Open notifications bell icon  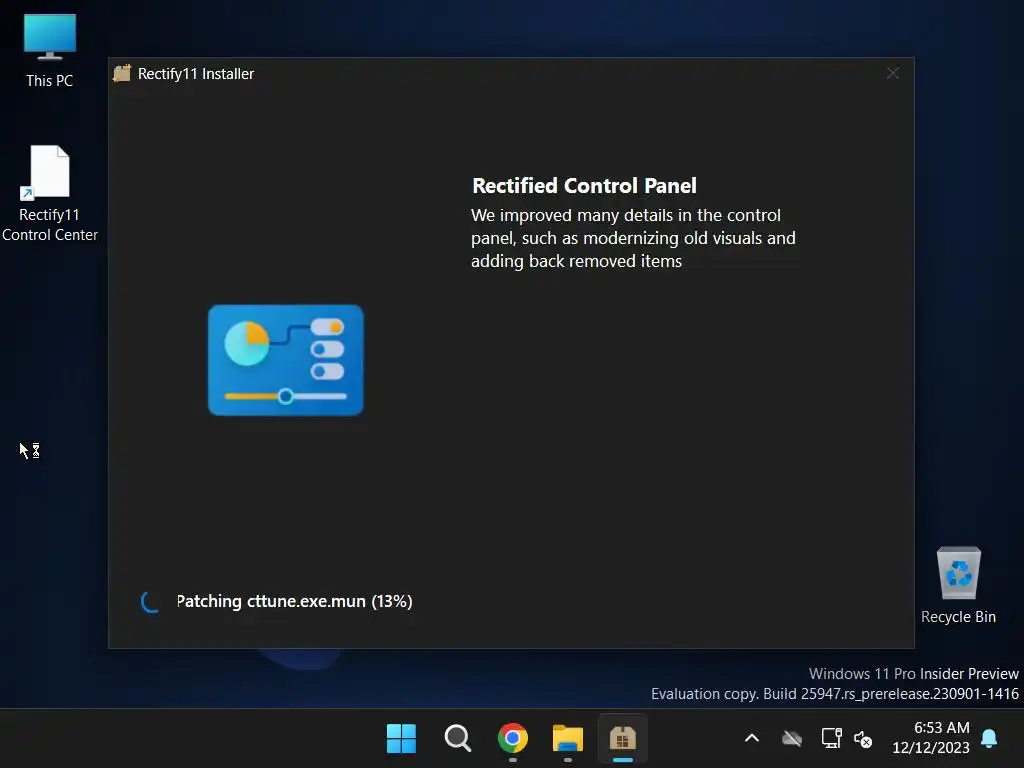pos(989,738)
